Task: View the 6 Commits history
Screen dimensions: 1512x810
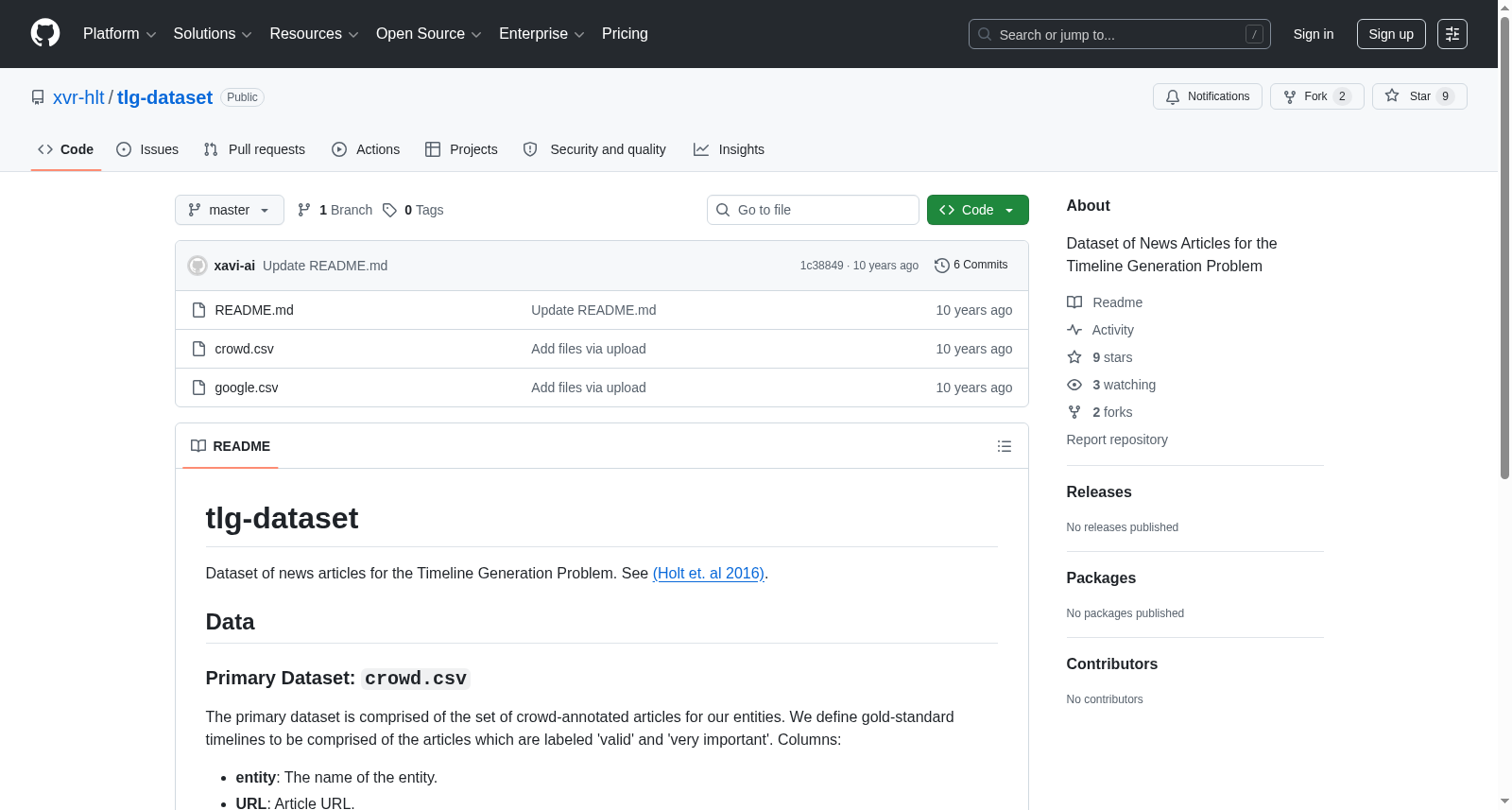Action: coord(971,266)
